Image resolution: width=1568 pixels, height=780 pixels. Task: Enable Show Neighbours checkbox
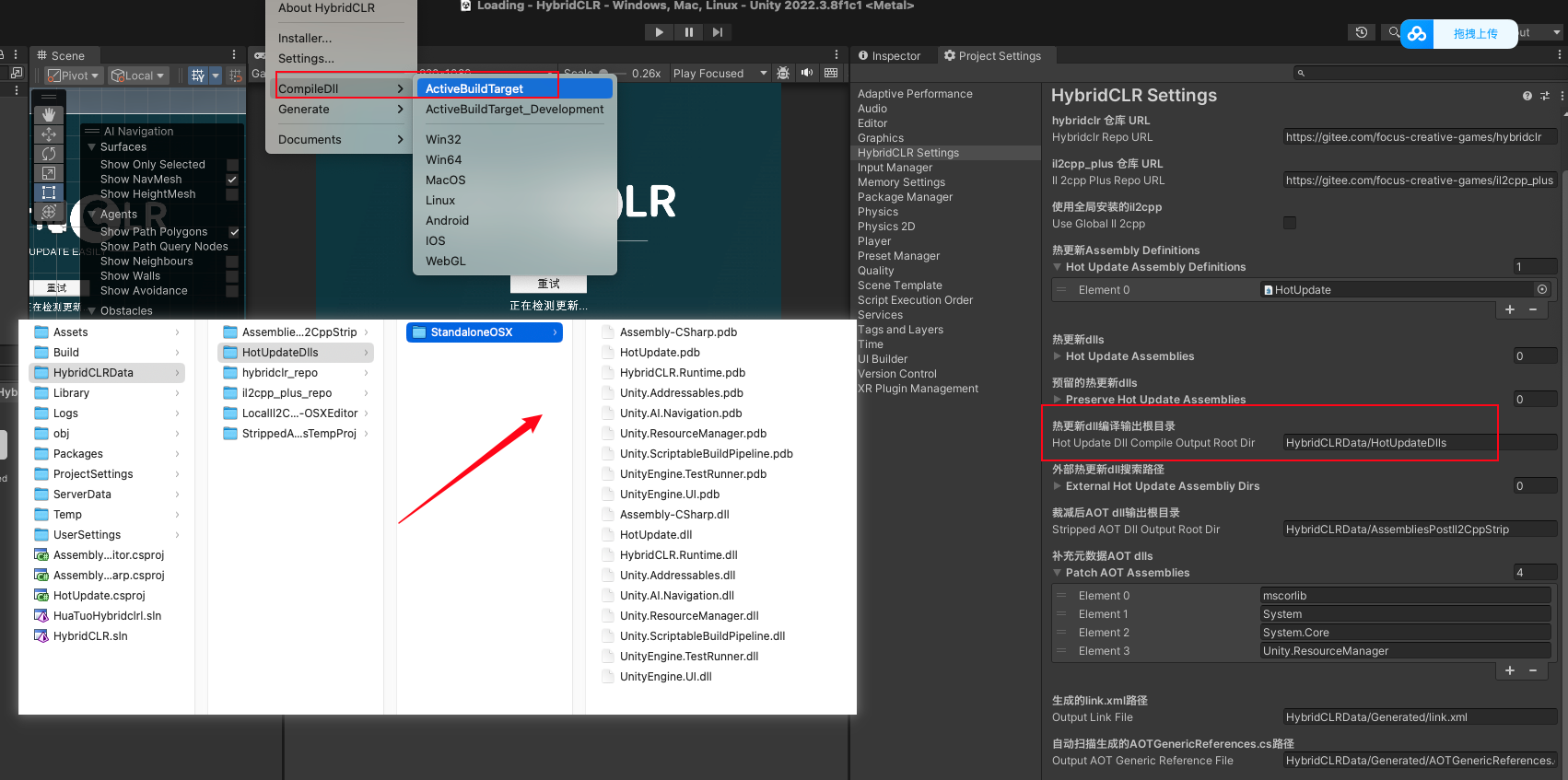pyautogui.click(x=232, y=262)
